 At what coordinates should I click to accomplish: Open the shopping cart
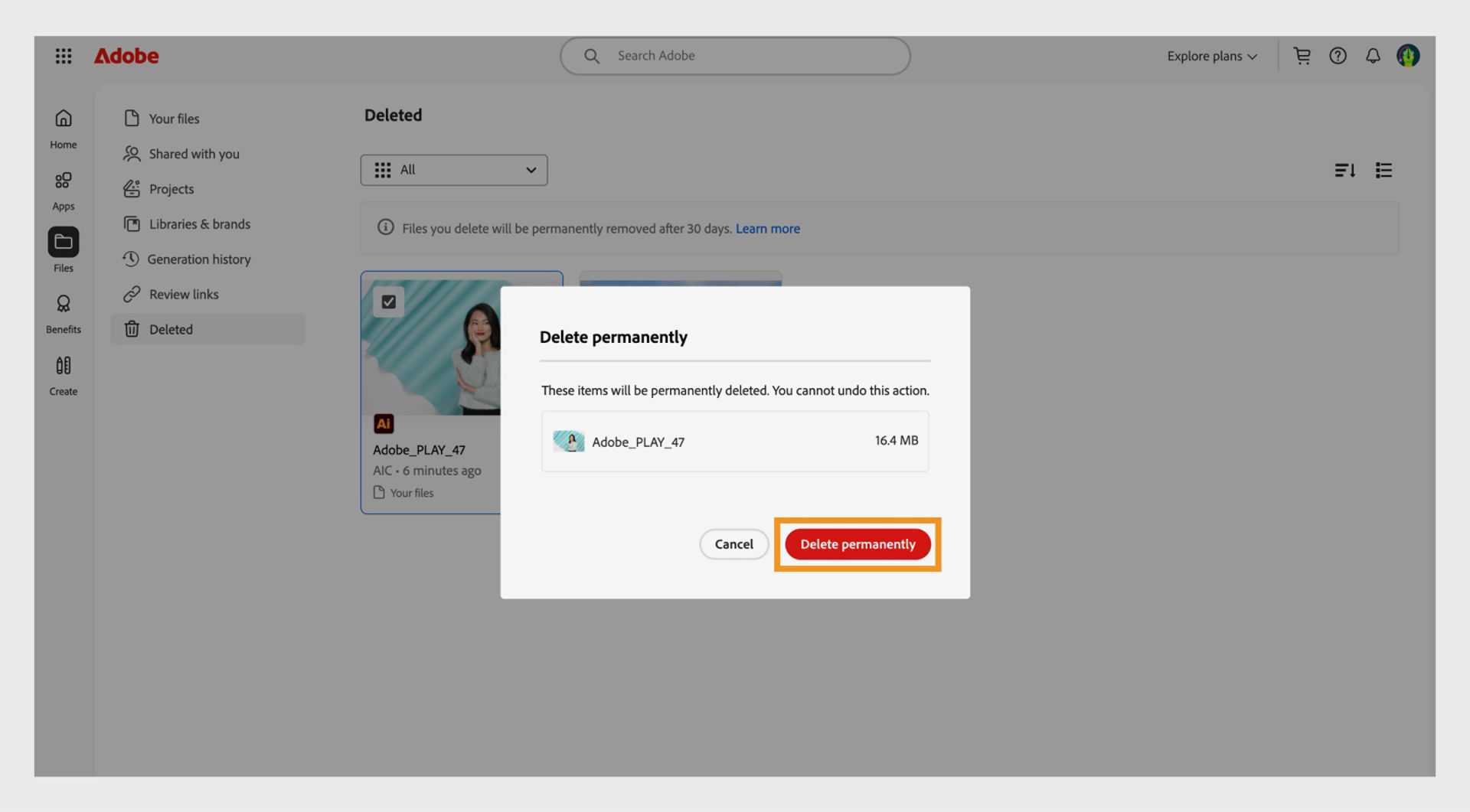click(1302, 55)
